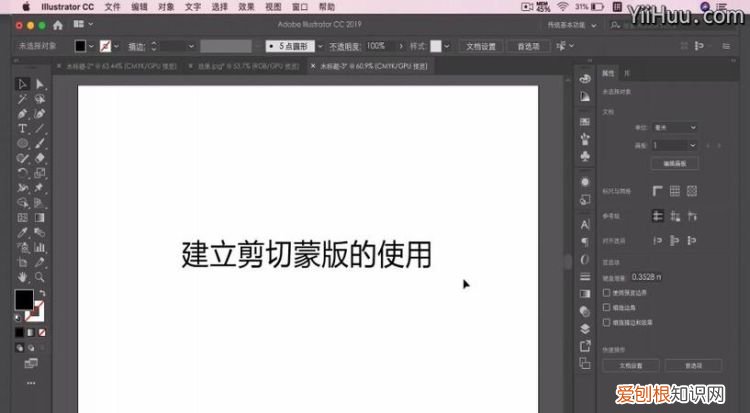Expand the opacity 100% arrow
This screenshot has height=413, width=750.
(401, 46)
